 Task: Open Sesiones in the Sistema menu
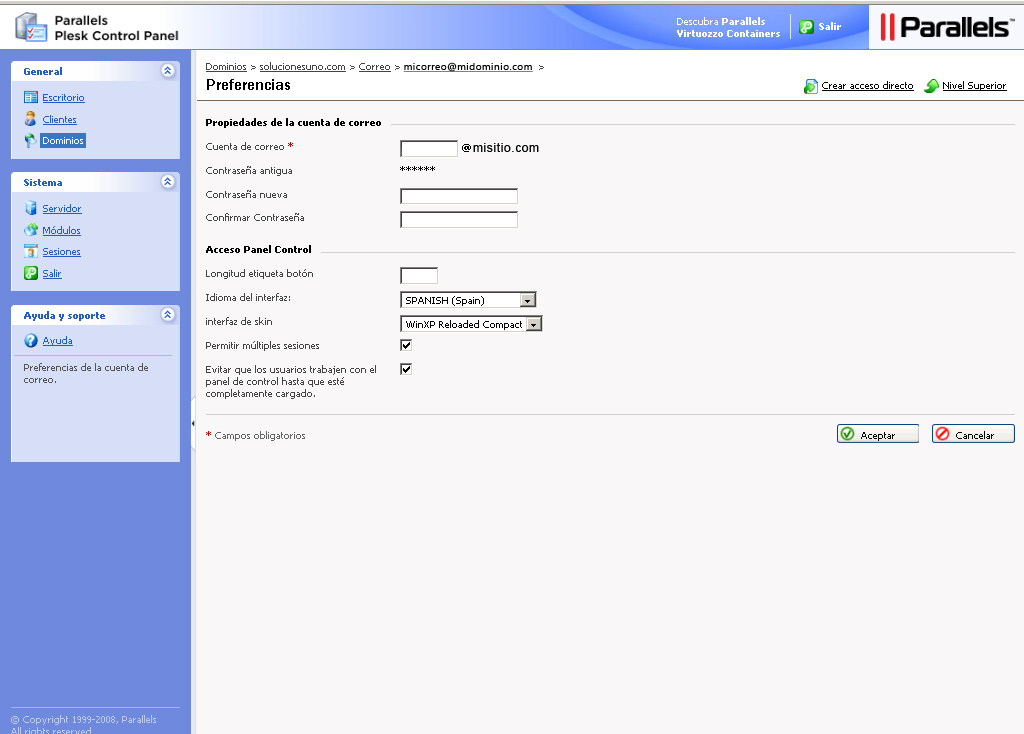(x=61, y=251)
